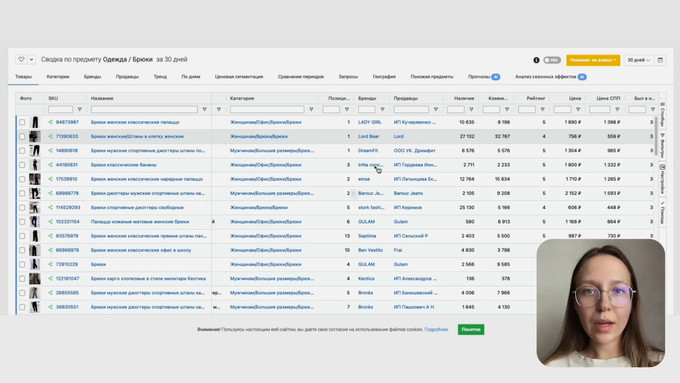Click the filter funnel under Рейтинг column
The width and height of the screenshot is (680, 383).
tap(542, 109)
